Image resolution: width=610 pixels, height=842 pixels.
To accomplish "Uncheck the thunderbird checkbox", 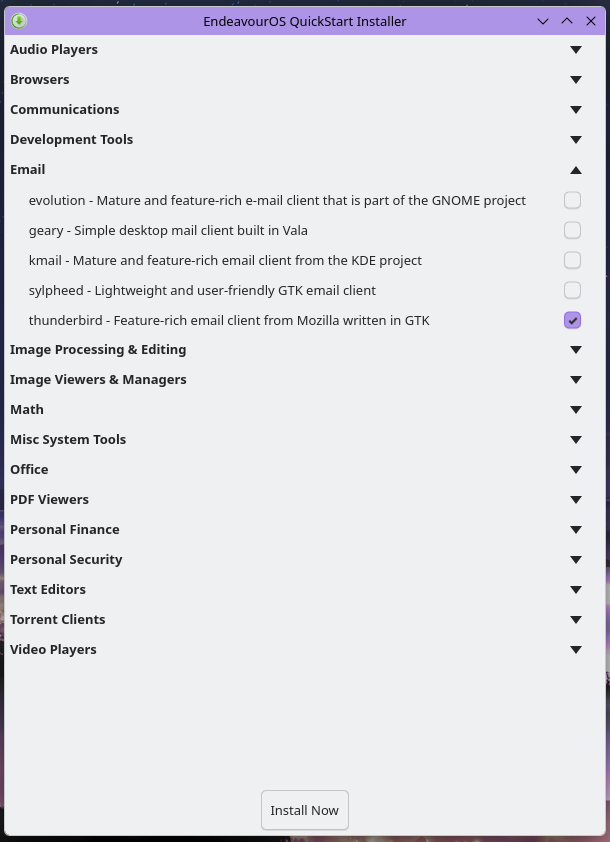I will (x=572, y=320).
